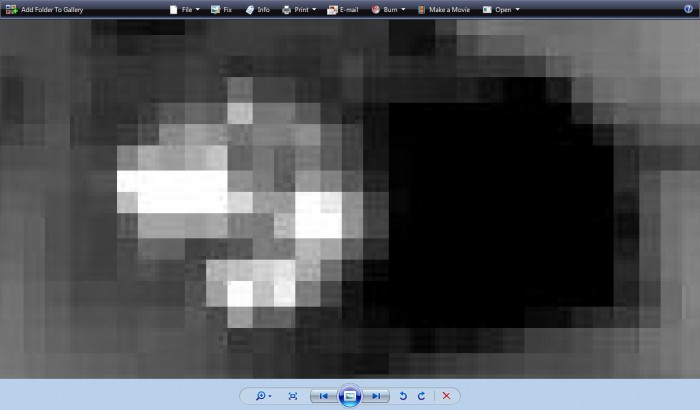The height and width of the screenshot is (410, 700).
Task: Show photo Info pane
Action: coord(257,9)
